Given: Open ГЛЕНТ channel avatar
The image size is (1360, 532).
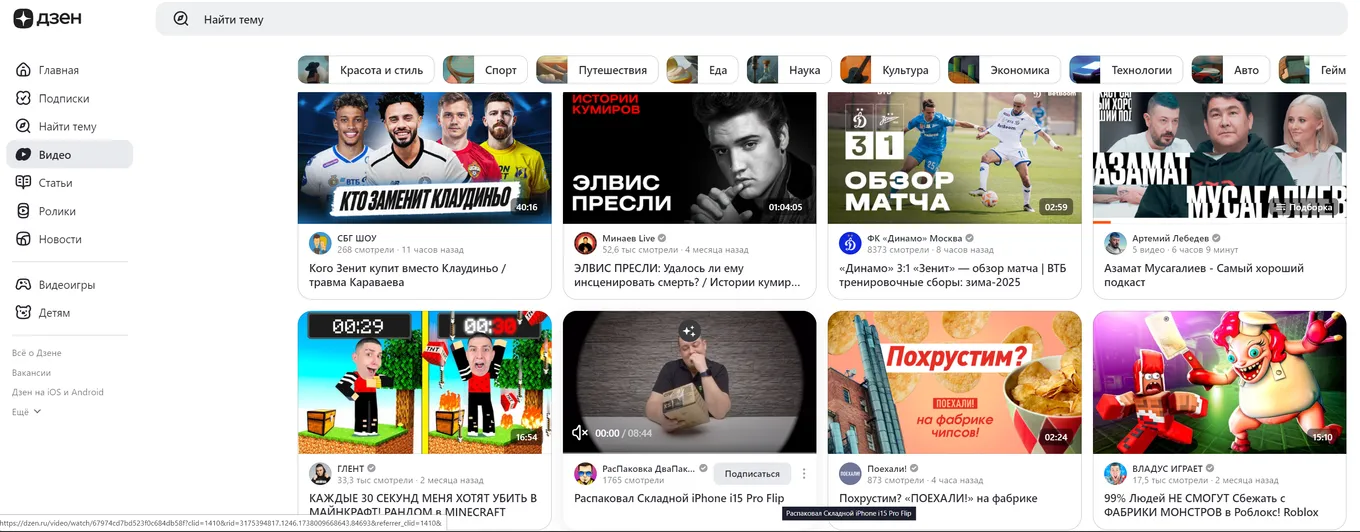Looking at the screenshot, I should tap(320, 474).
